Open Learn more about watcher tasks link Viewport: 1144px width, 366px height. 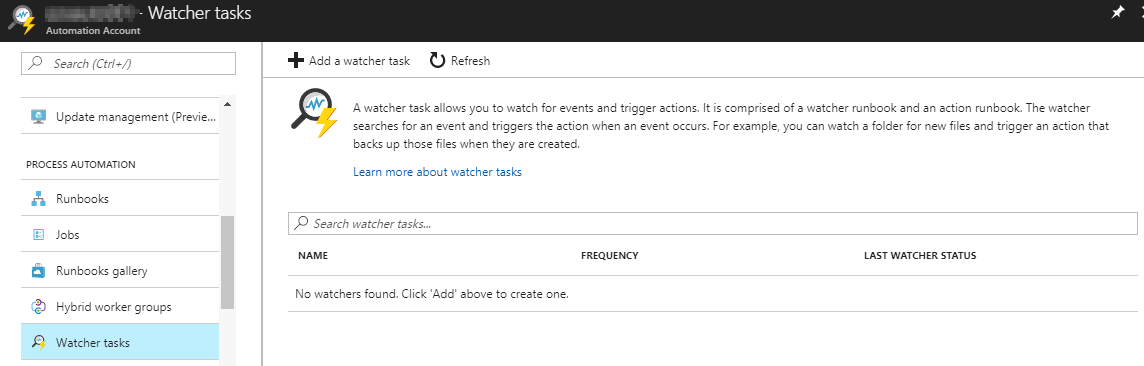(437, 172)
